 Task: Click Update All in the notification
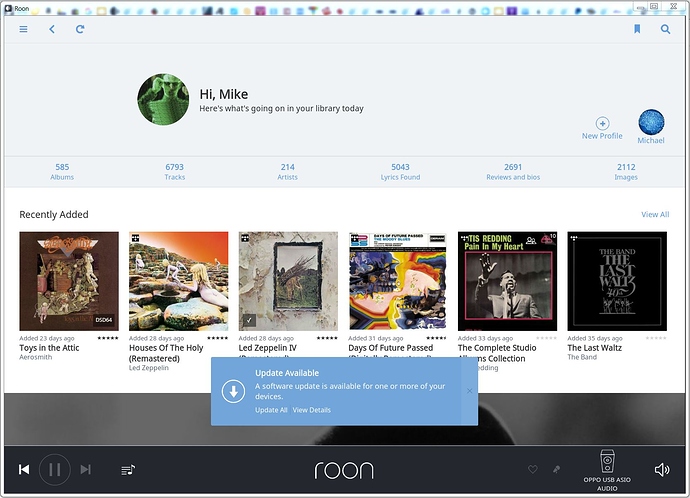click(x=271, y=410)
